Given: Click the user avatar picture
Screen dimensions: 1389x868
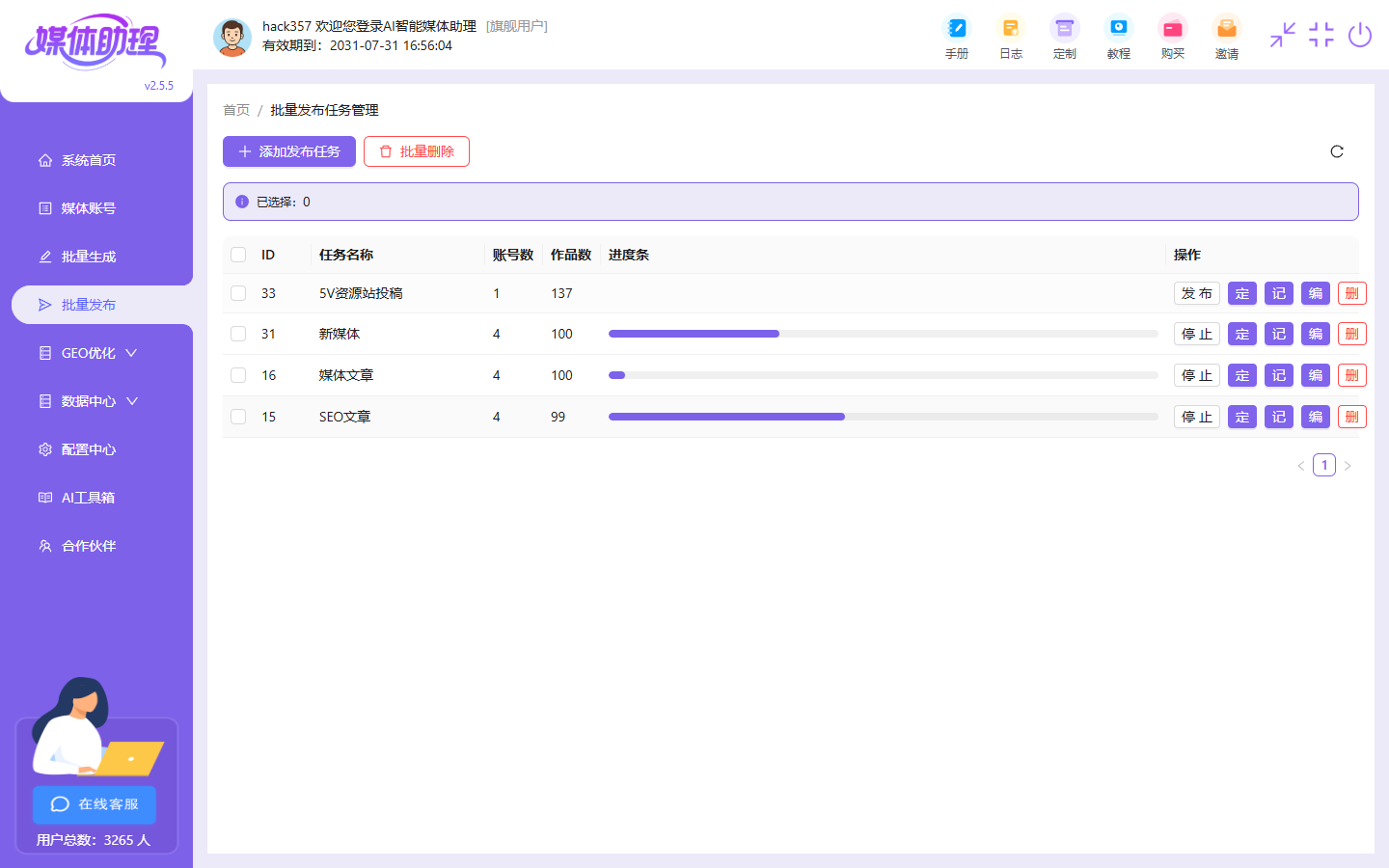Looking at the screenshot, I should 232,37.
